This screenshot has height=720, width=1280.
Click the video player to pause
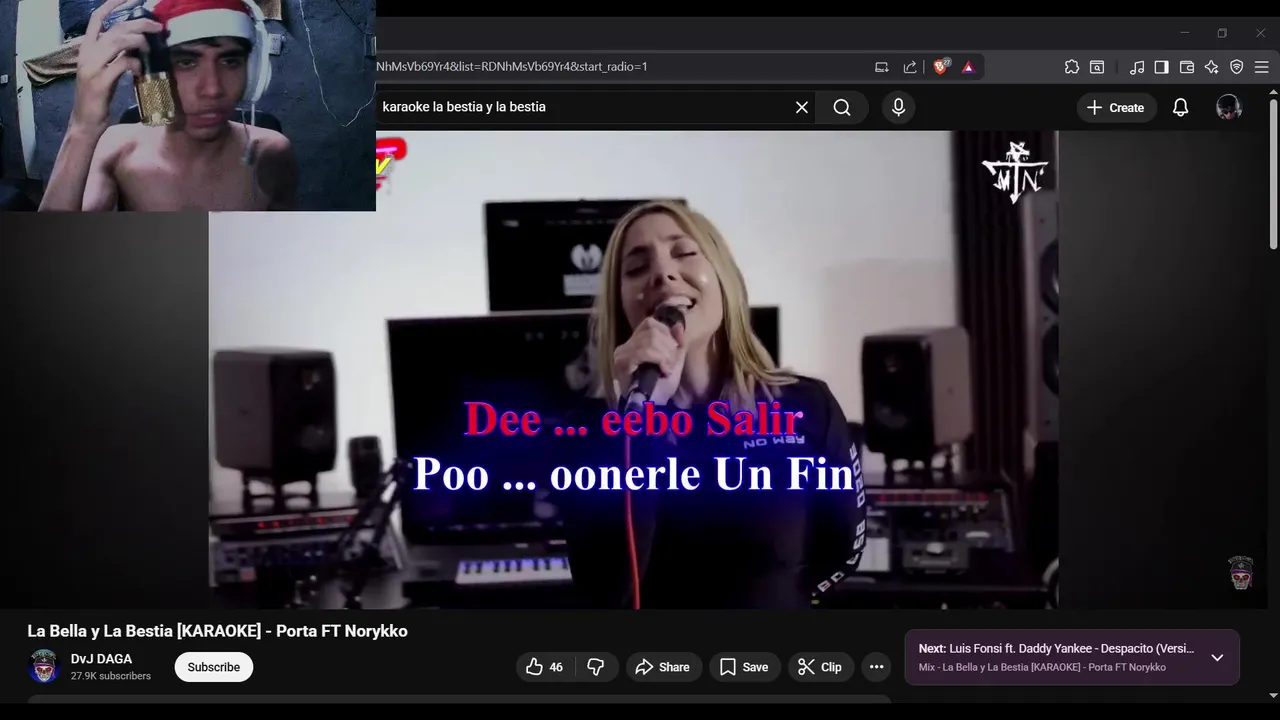coord(633,370)
